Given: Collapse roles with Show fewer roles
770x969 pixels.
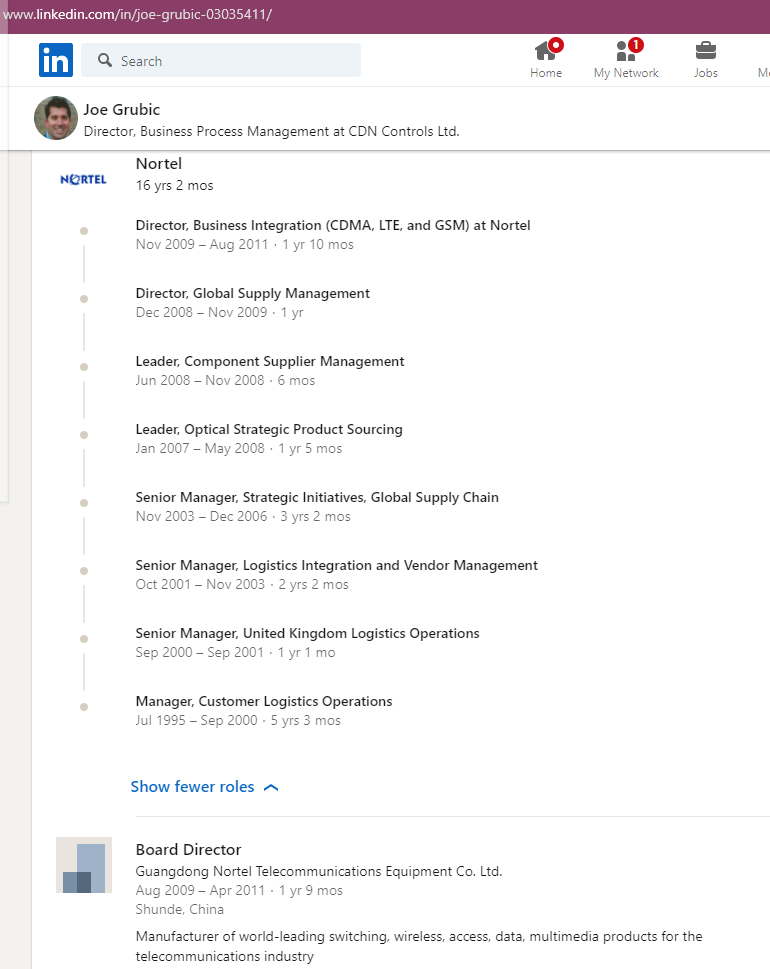Looking at the screenshot, I should click(204, 787).
